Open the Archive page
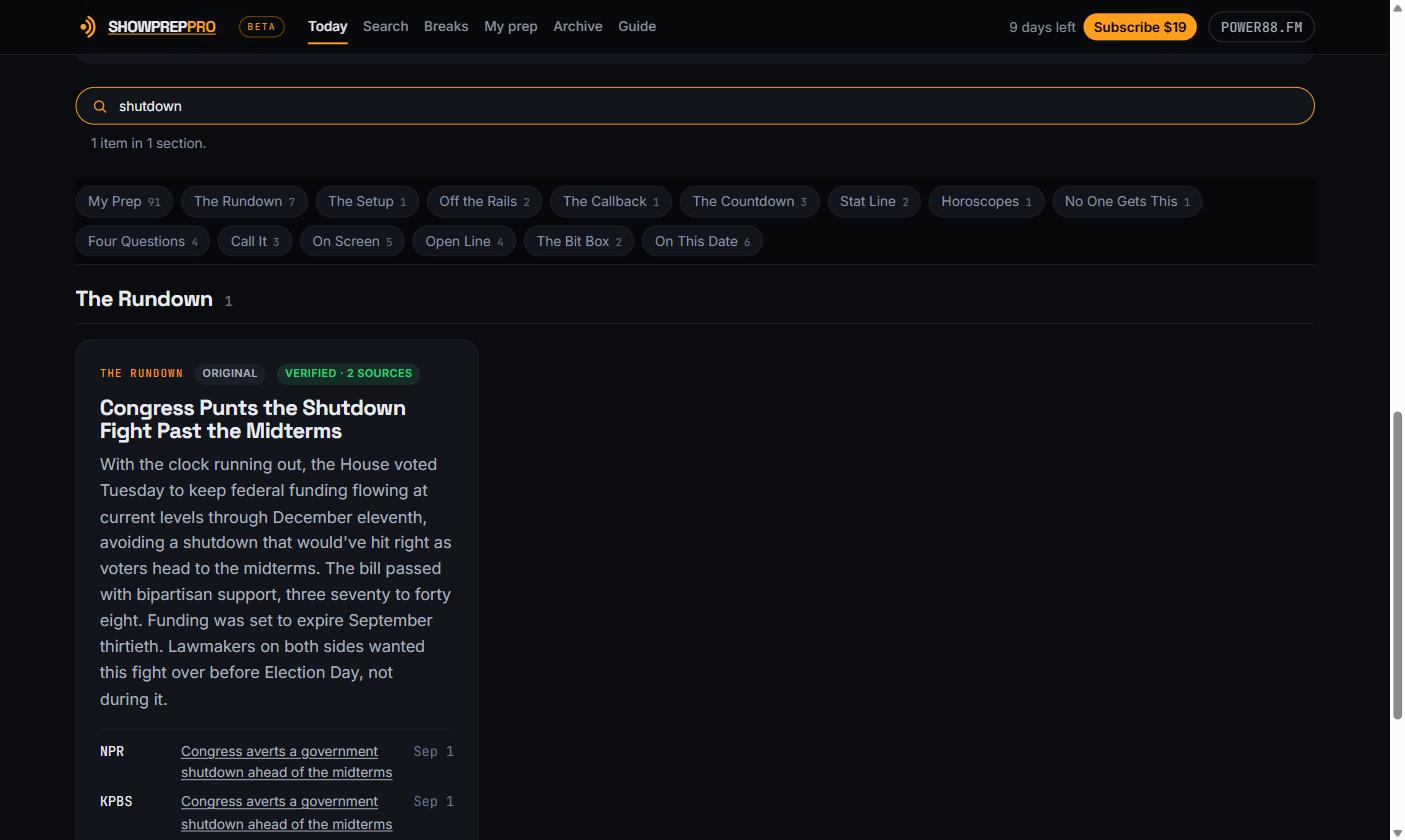Image resolution: width=1405 pixels, height=840 pixels. 578,26
